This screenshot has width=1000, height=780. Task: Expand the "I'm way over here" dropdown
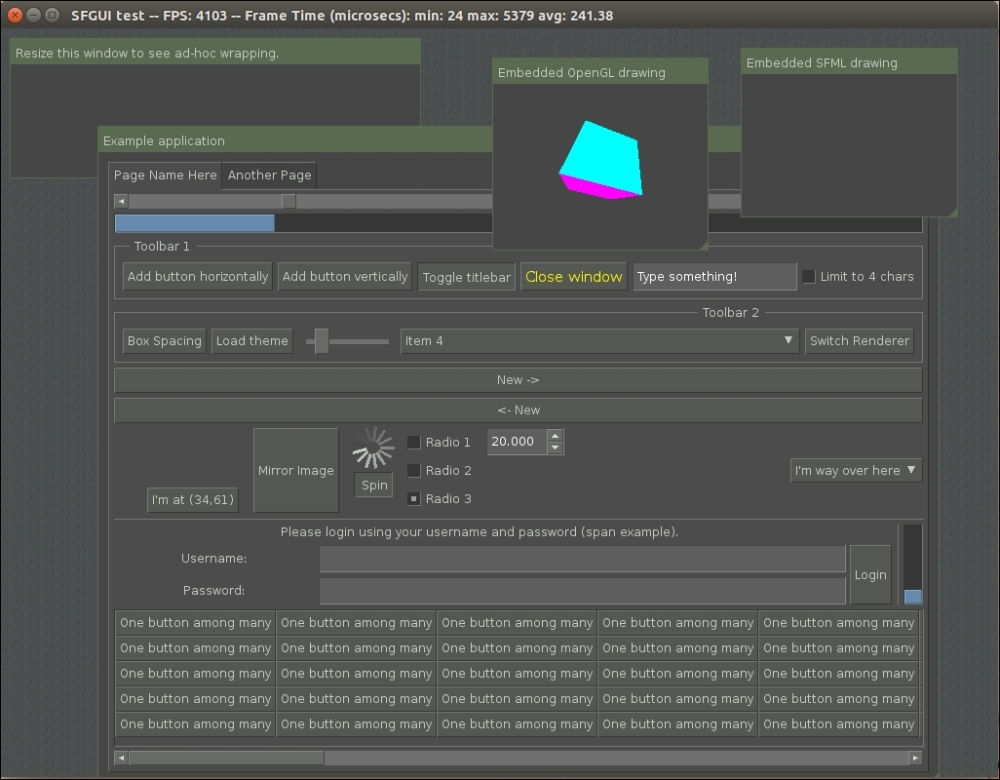click(855, 470)
